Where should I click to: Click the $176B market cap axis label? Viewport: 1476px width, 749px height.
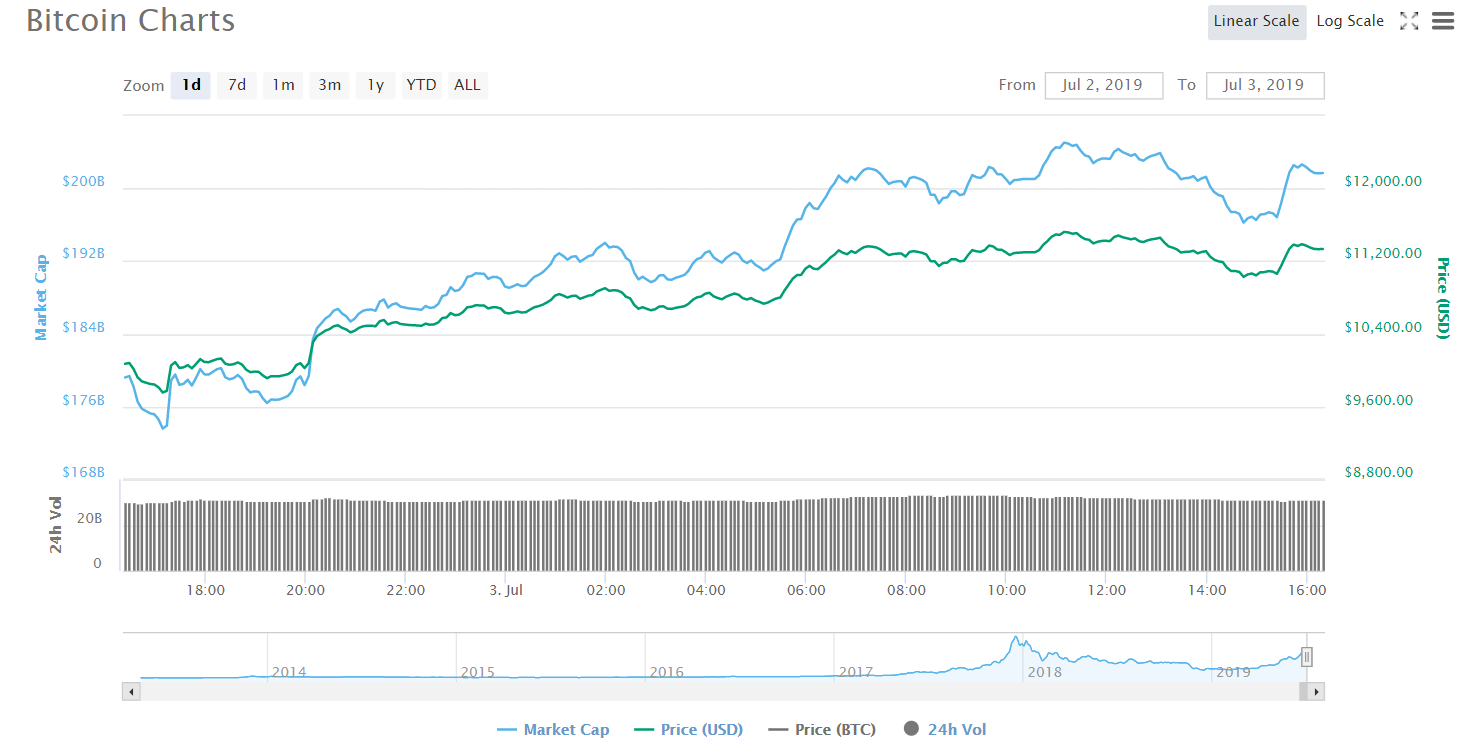83,400
